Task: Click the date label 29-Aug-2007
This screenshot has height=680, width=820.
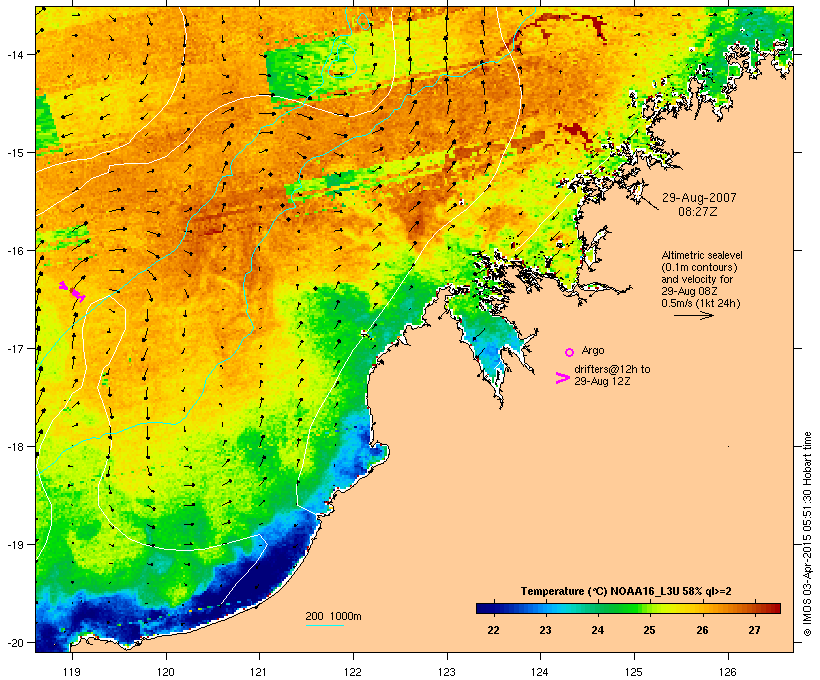Action: click(699, 198)
